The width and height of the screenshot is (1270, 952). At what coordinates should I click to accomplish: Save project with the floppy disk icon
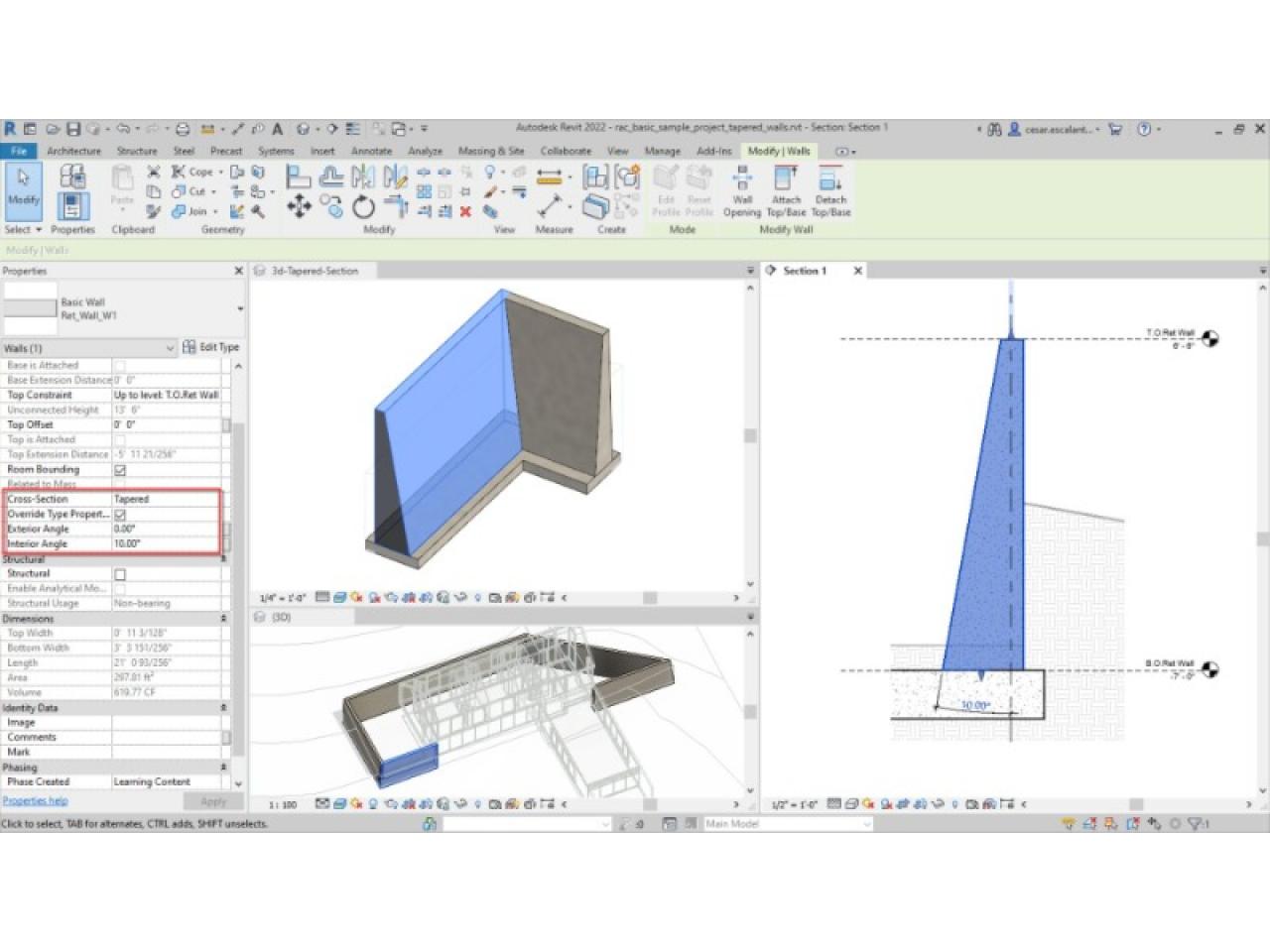(x=73, y=129)
